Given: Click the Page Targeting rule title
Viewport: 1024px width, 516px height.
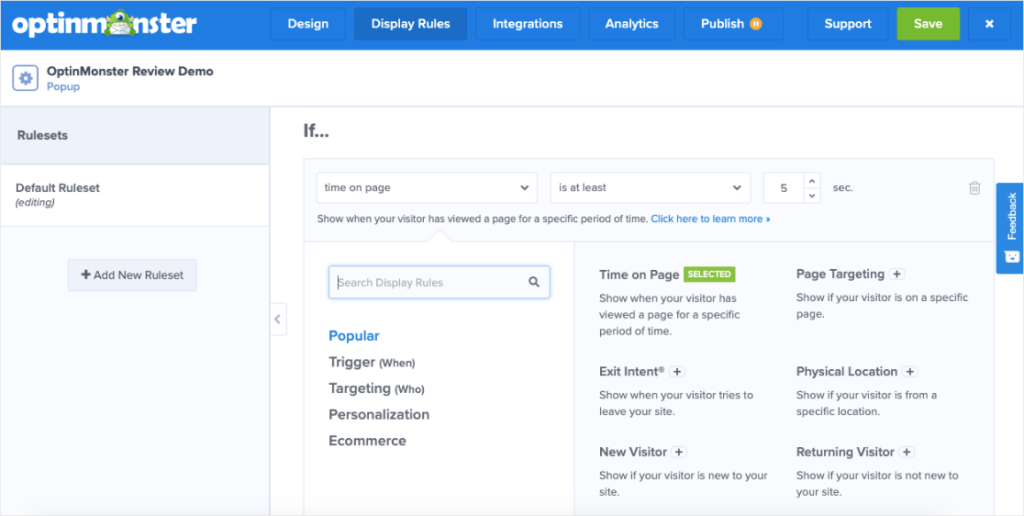Looking at the screenshot, I should pos(840,274).
